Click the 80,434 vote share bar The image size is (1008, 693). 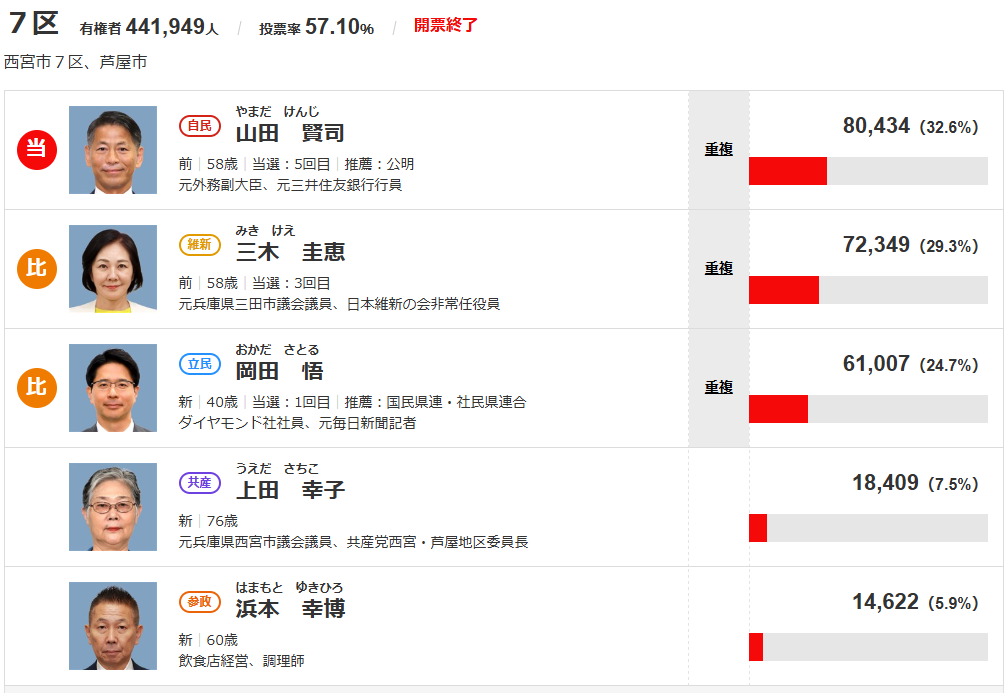click(868, 171)
